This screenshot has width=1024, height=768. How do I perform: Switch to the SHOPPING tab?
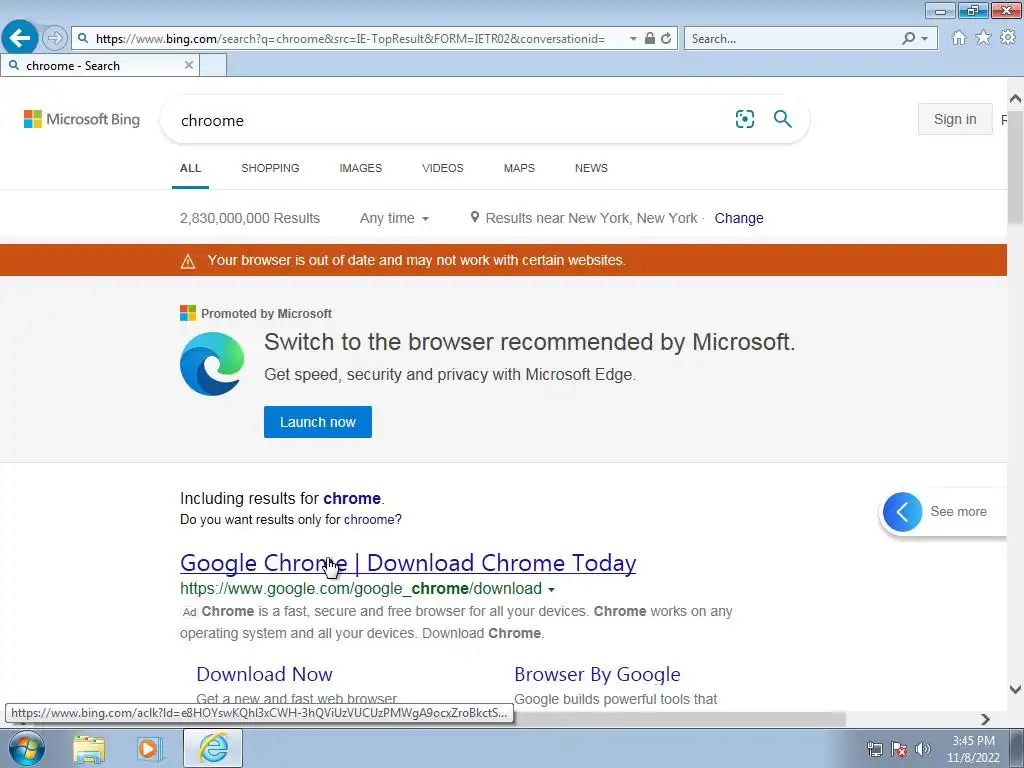click(270, 168)
